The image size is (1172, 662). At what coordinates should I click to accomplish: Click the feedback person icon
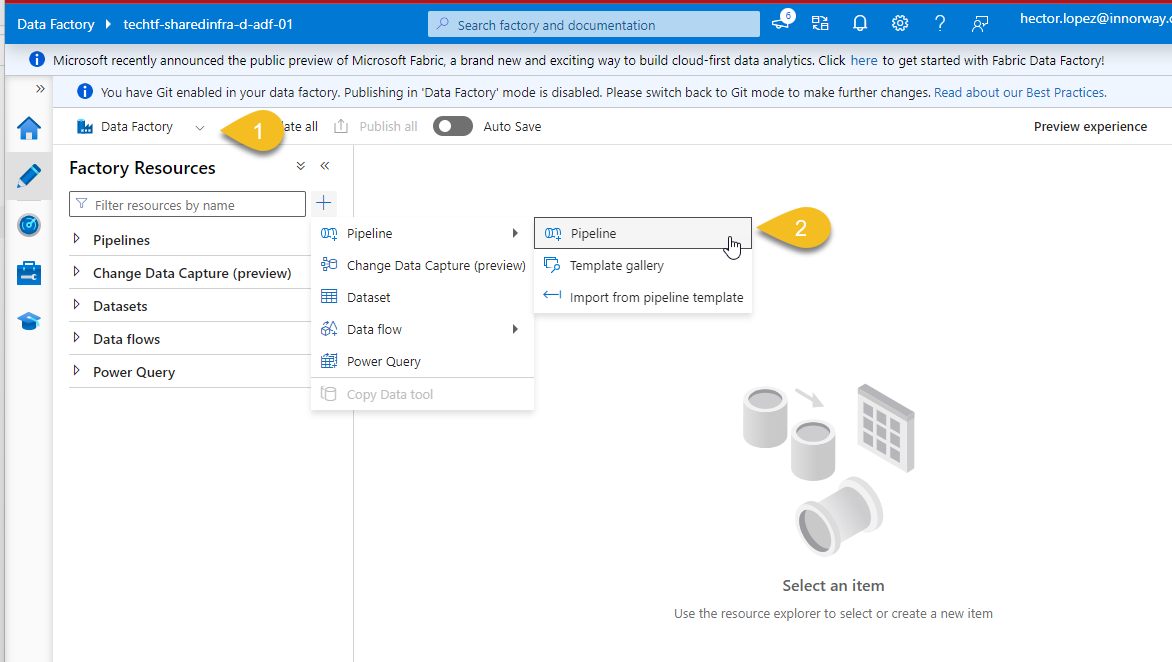[979, 24]
